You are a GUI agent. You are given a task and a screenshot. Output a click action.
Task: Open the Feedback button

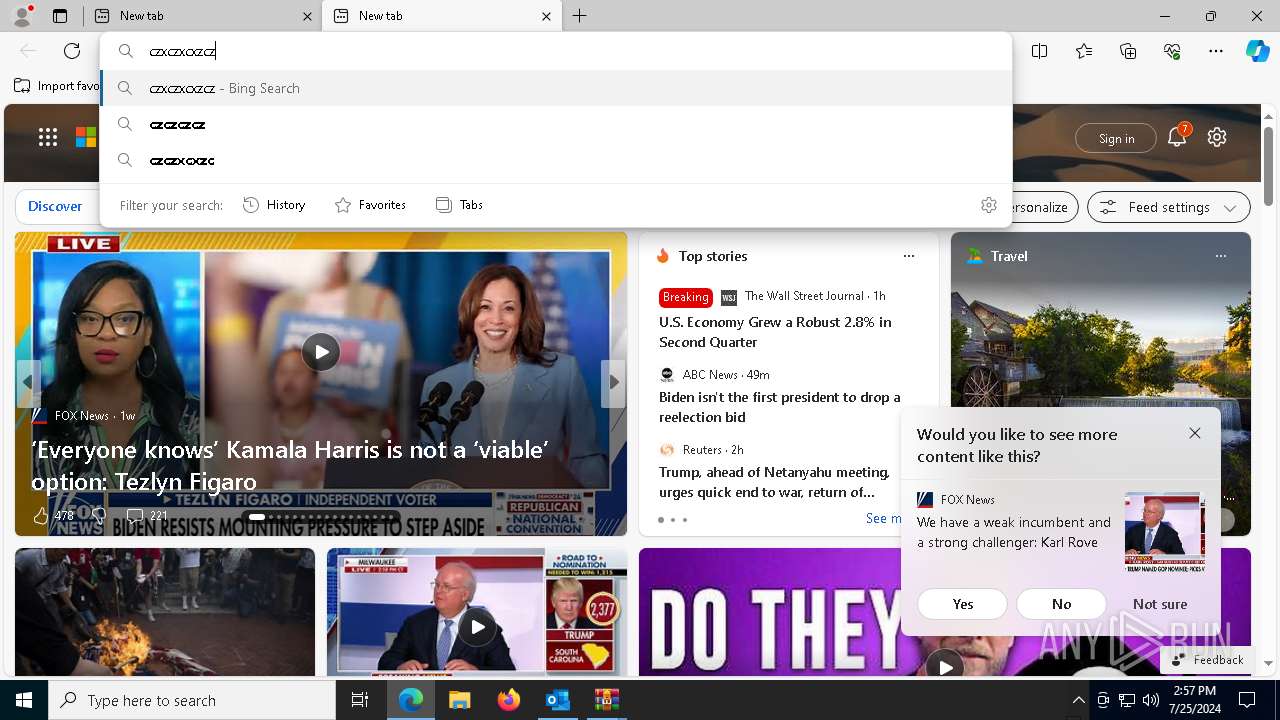(1207, 660)
